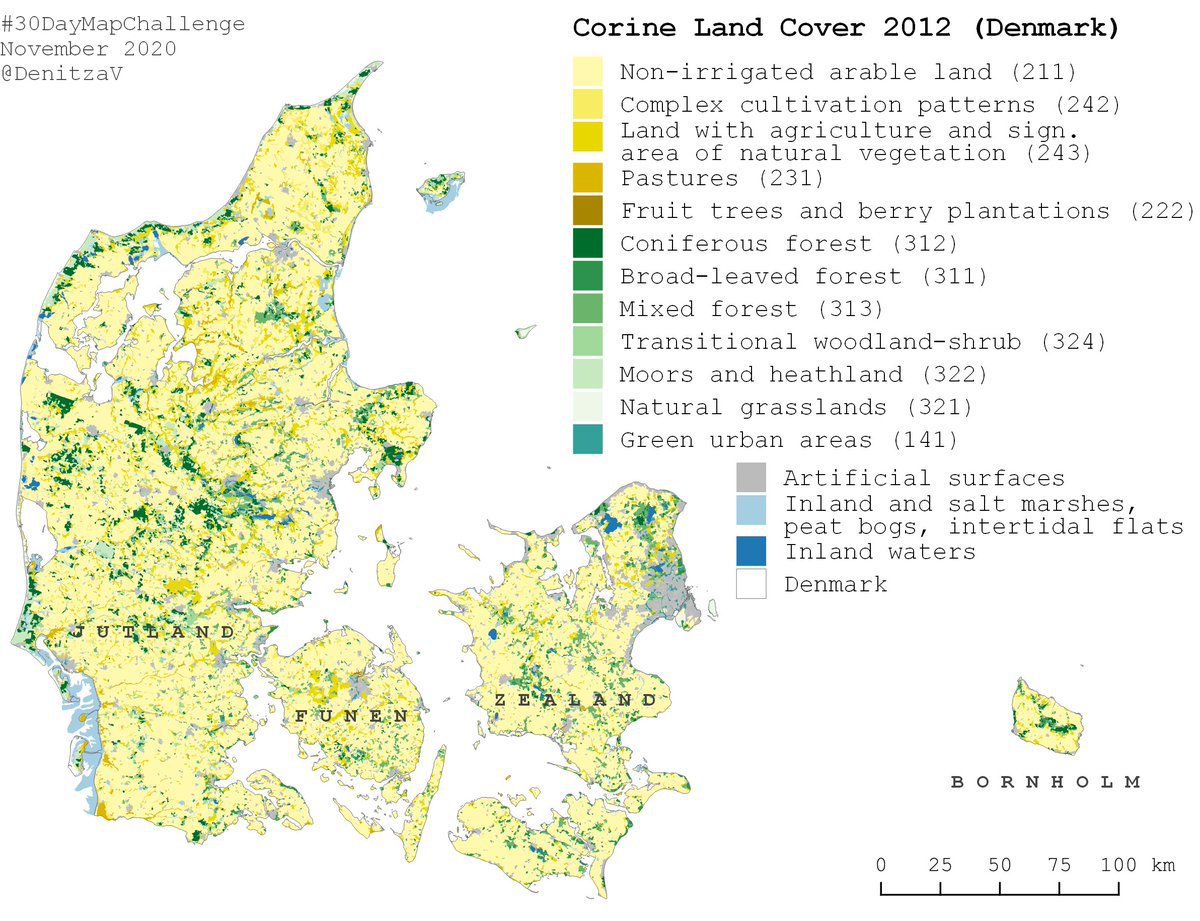
Task: Select the Inland waters blue swatch
Action: tap(751, 551)
